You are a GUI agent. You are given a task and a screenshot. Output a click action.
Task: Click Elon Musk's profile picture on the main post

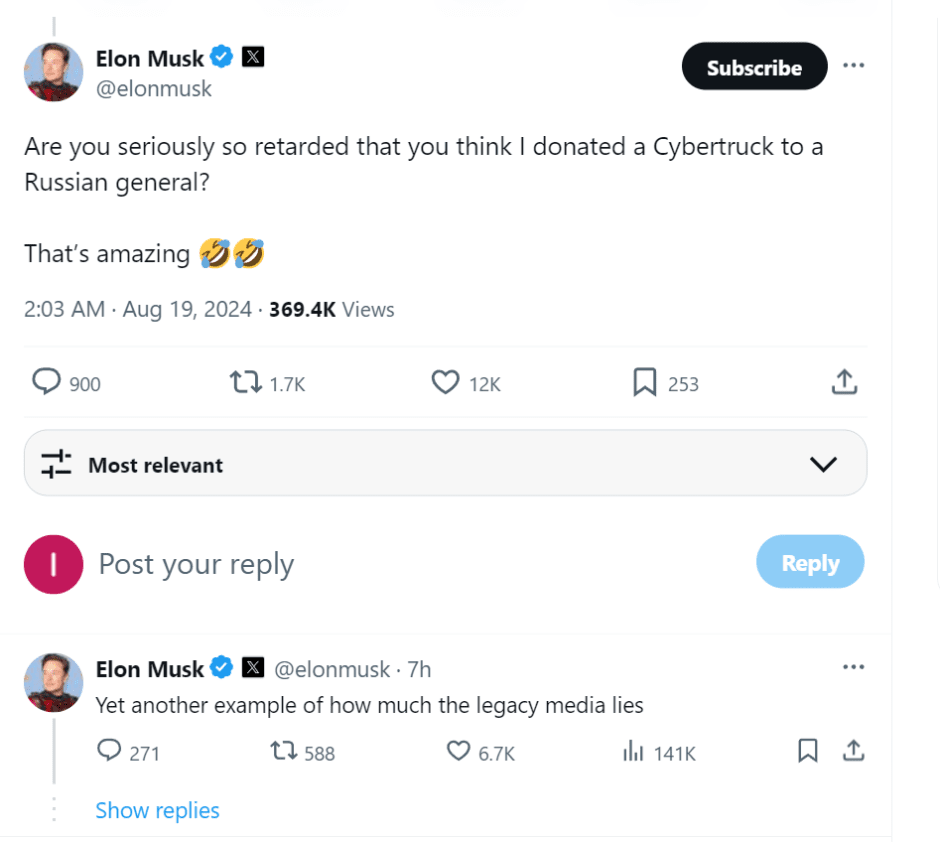[53, 72]
